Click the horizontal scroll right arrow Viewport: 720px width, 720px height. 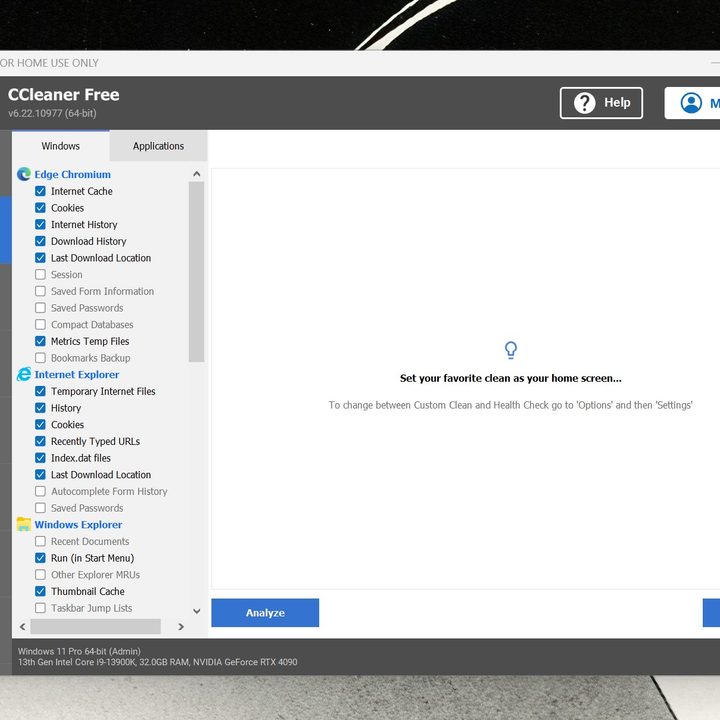(181, 626)
